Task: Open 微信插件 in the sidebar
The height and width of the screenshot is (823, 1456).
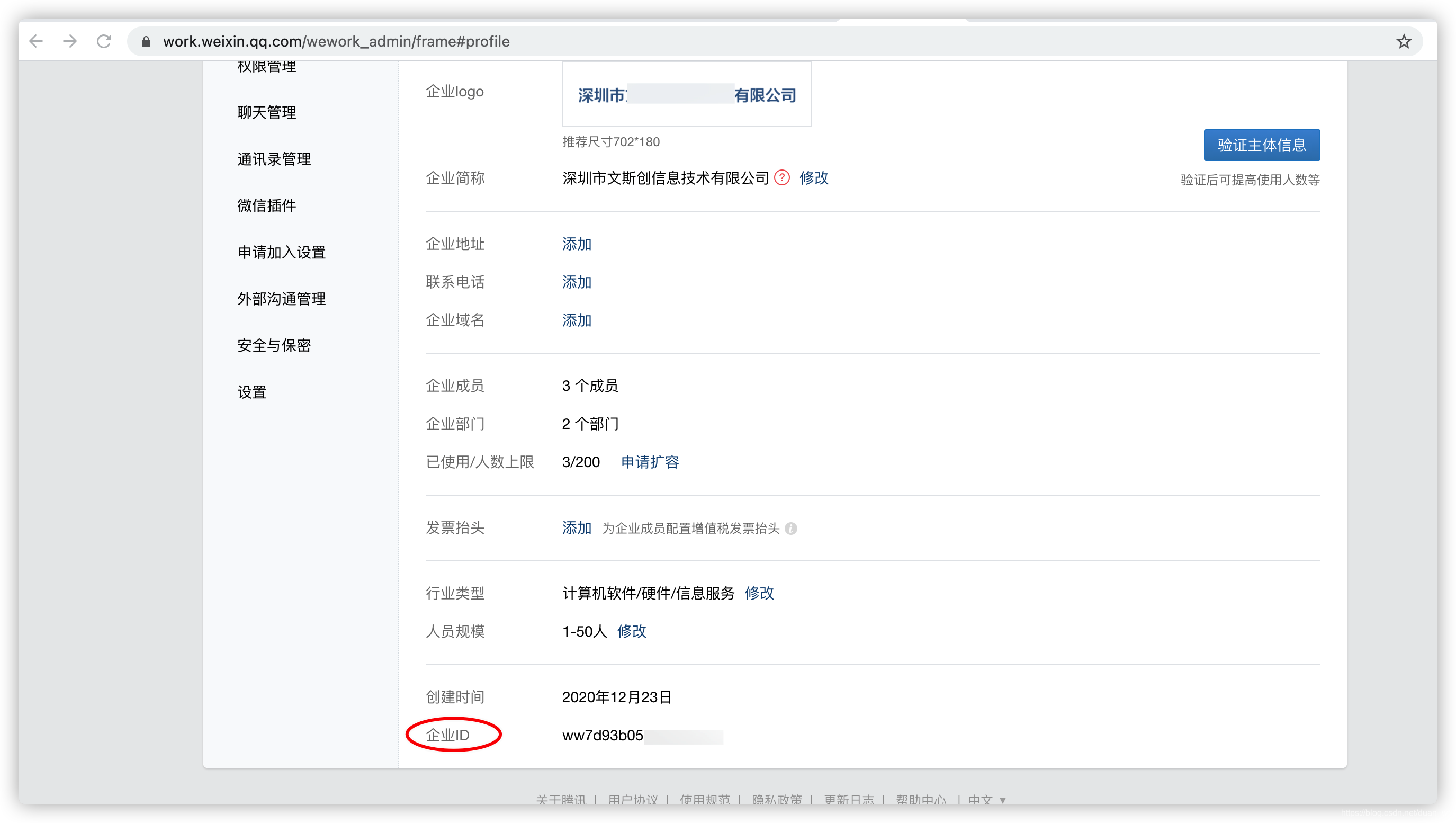Action: pos(267,205)
